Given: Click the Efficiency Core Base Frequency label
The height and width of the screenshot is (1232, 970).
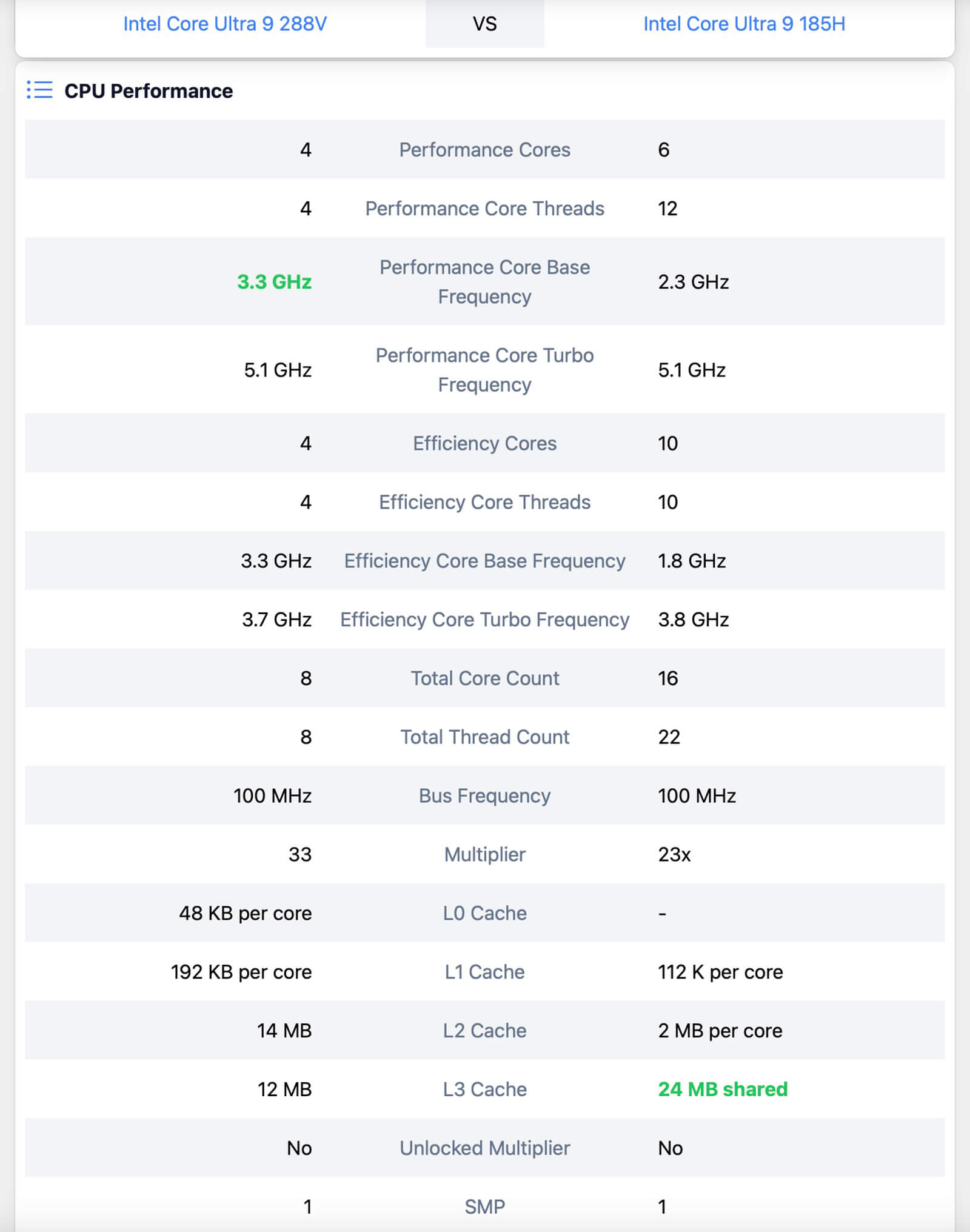Looking at the screenshot, I should [484, 561].
